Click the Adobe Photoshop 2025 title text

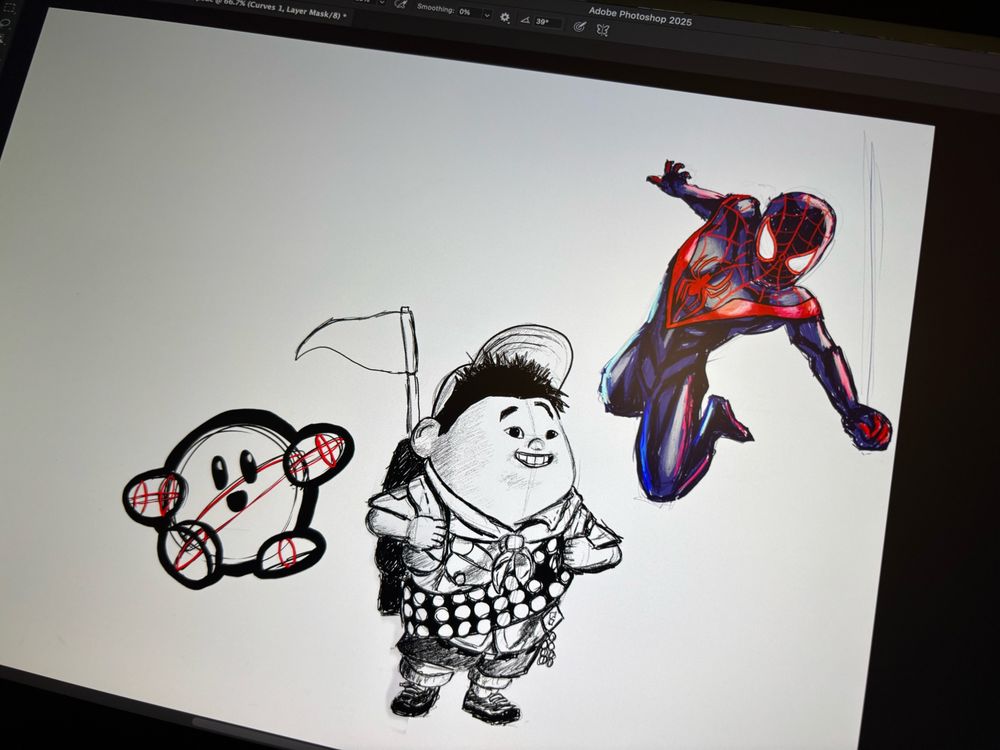point(640,16)
